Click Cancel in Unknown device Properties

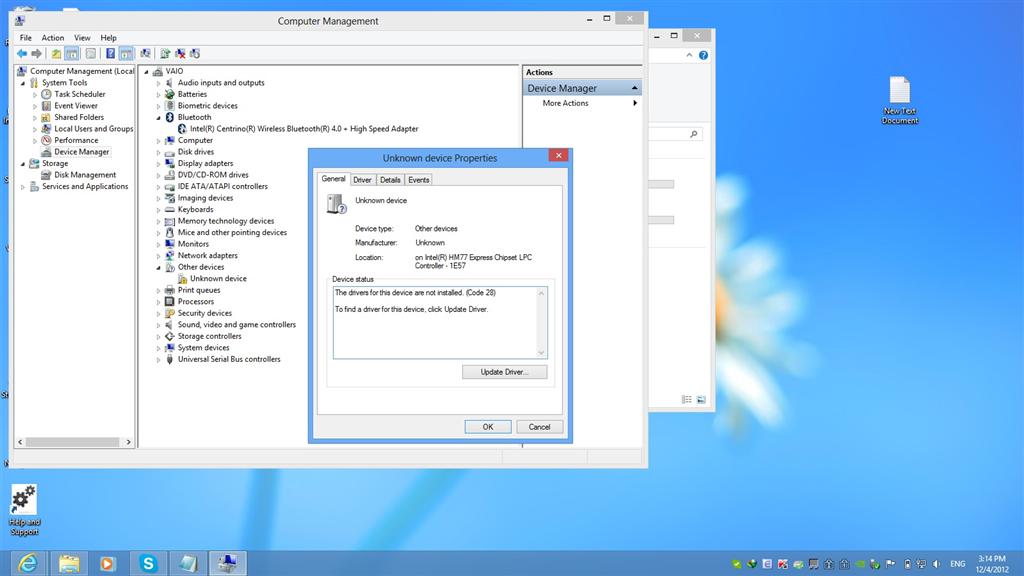point(539,427)
